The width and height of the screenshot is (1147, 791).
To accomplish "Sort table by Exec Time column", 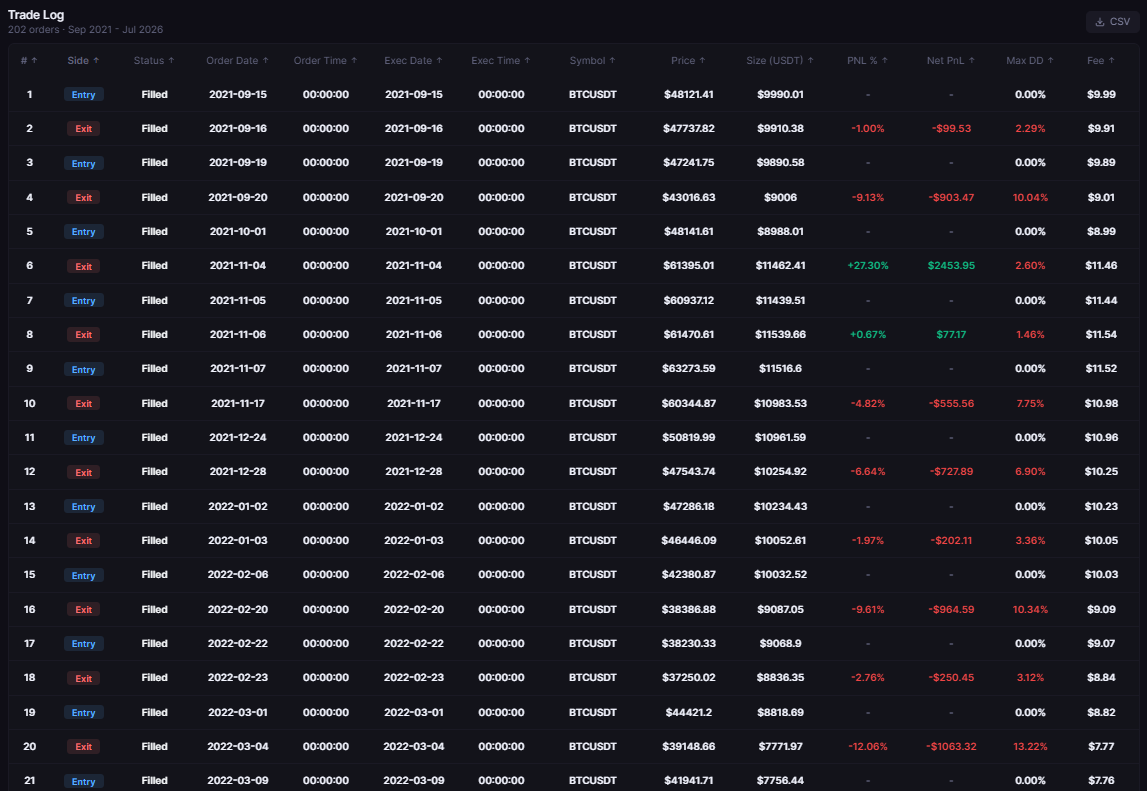I will [x=501, y=61].
